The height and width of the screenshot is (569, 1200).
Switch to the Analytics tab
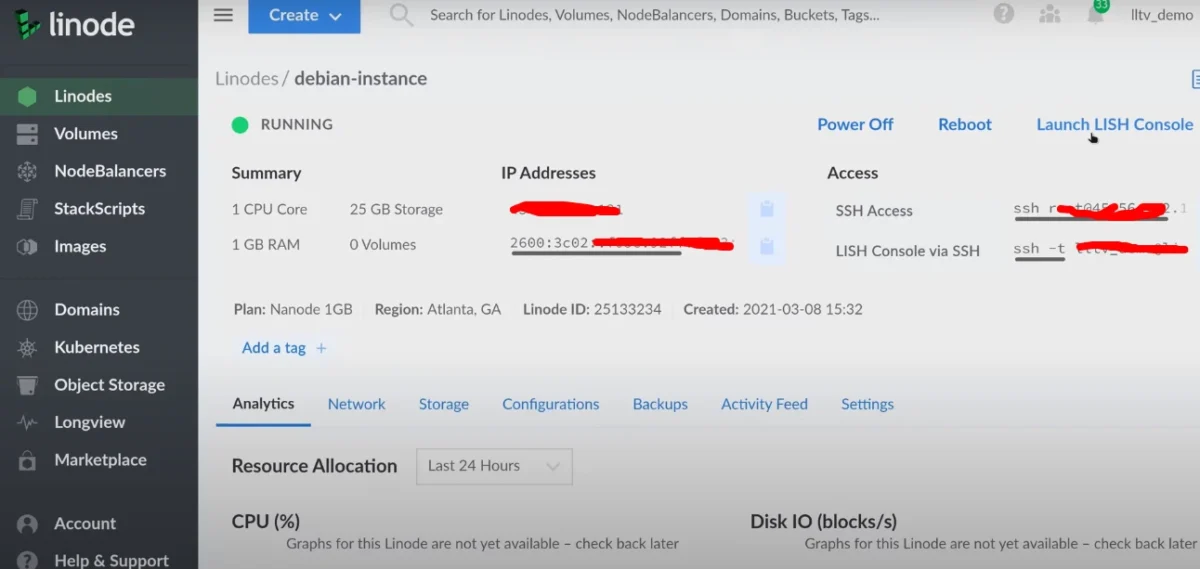pos(263,404)
